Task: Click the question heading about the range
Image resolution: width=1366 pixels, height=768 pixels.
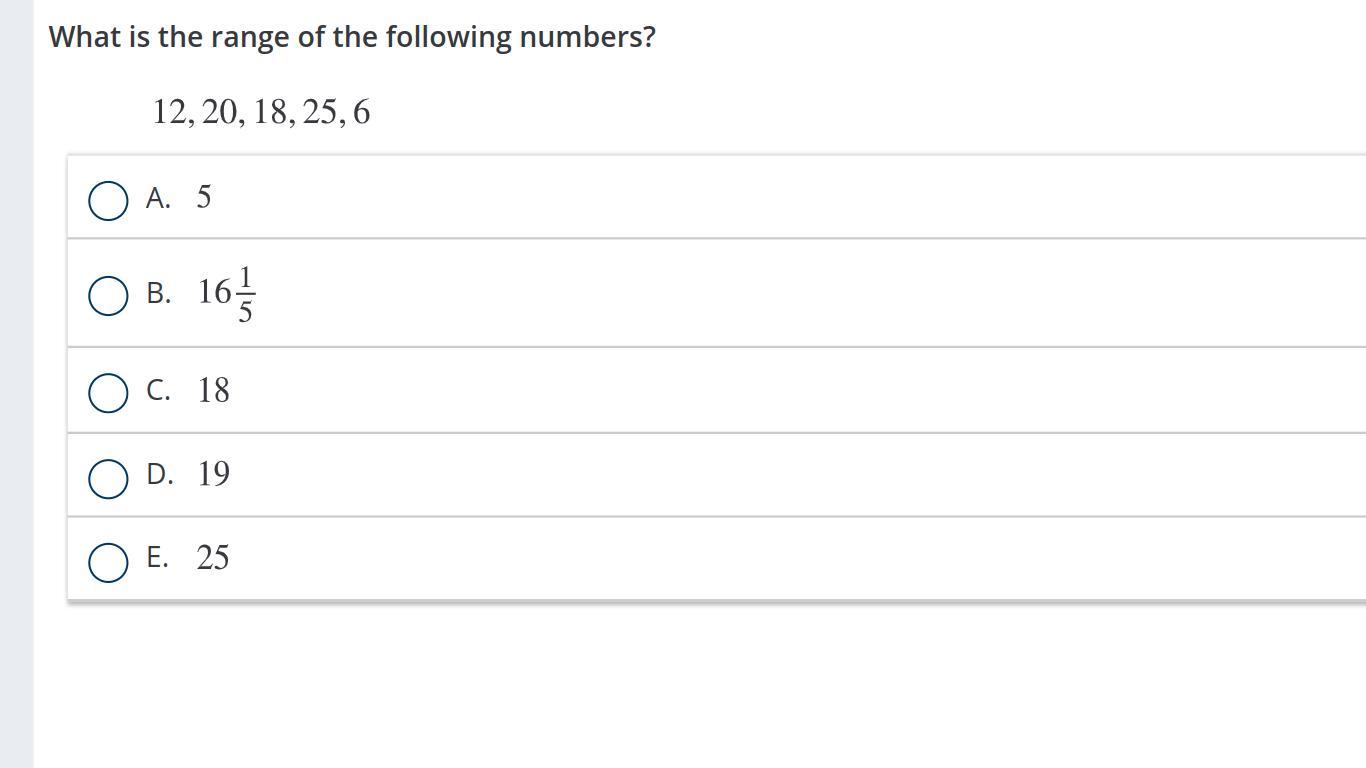Action: click(x=353, y=37)
